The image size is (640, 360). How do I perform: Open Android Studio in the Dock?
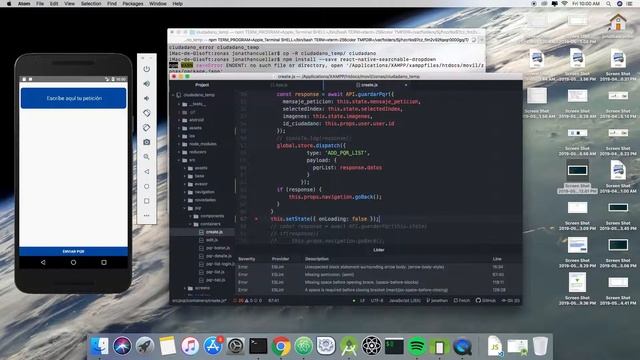[349, 346]
